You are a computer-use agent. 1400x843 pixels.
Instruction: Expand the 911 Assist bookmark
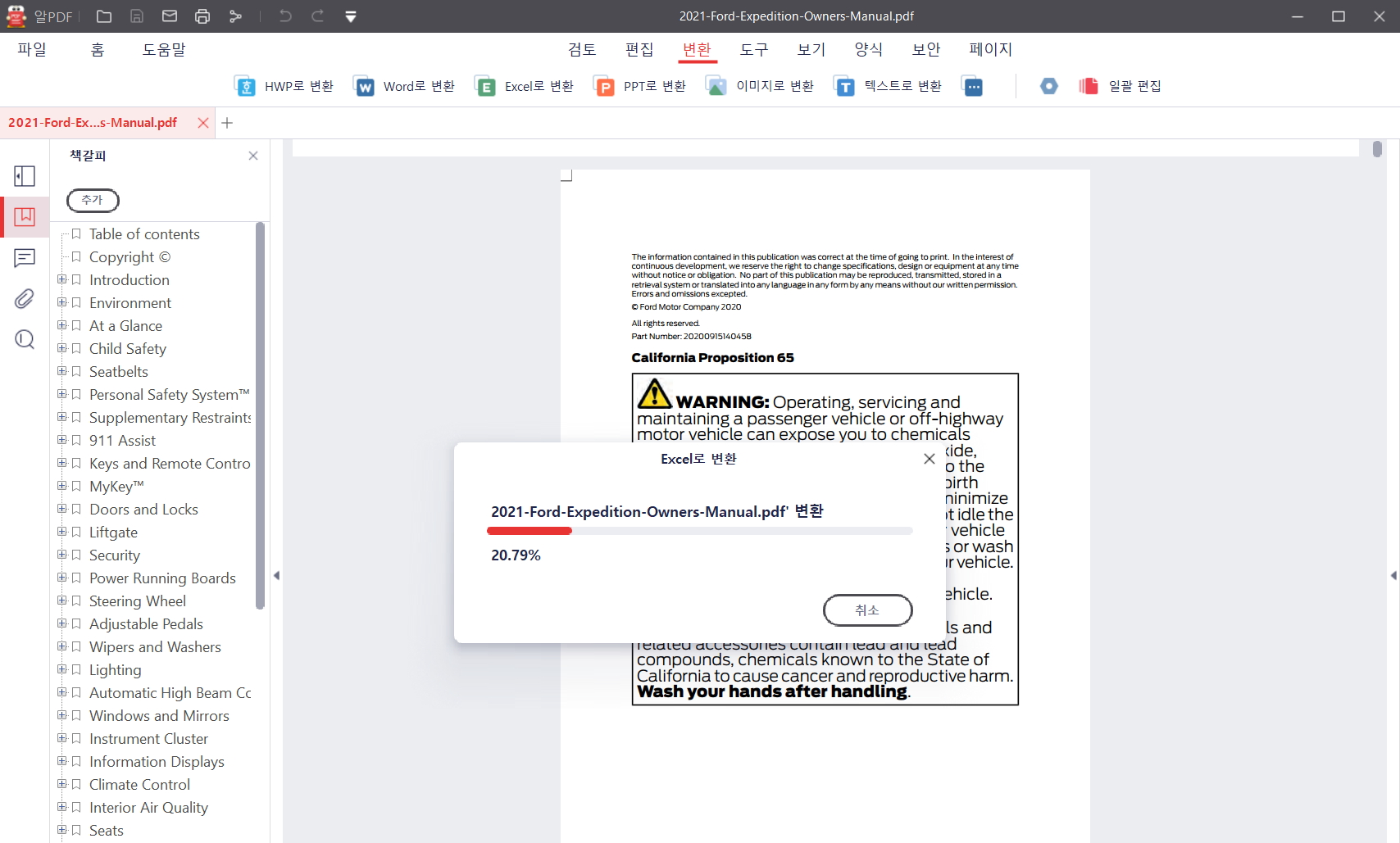click(x=61, y=441)
